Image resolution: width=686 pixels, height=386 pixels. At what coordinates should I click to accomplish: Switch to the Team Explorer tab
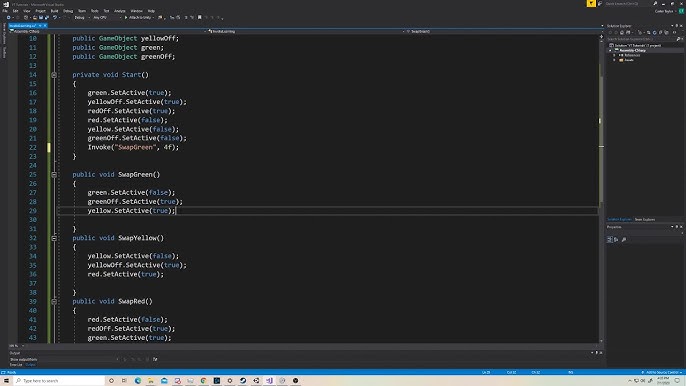click(x=645, y=220)
